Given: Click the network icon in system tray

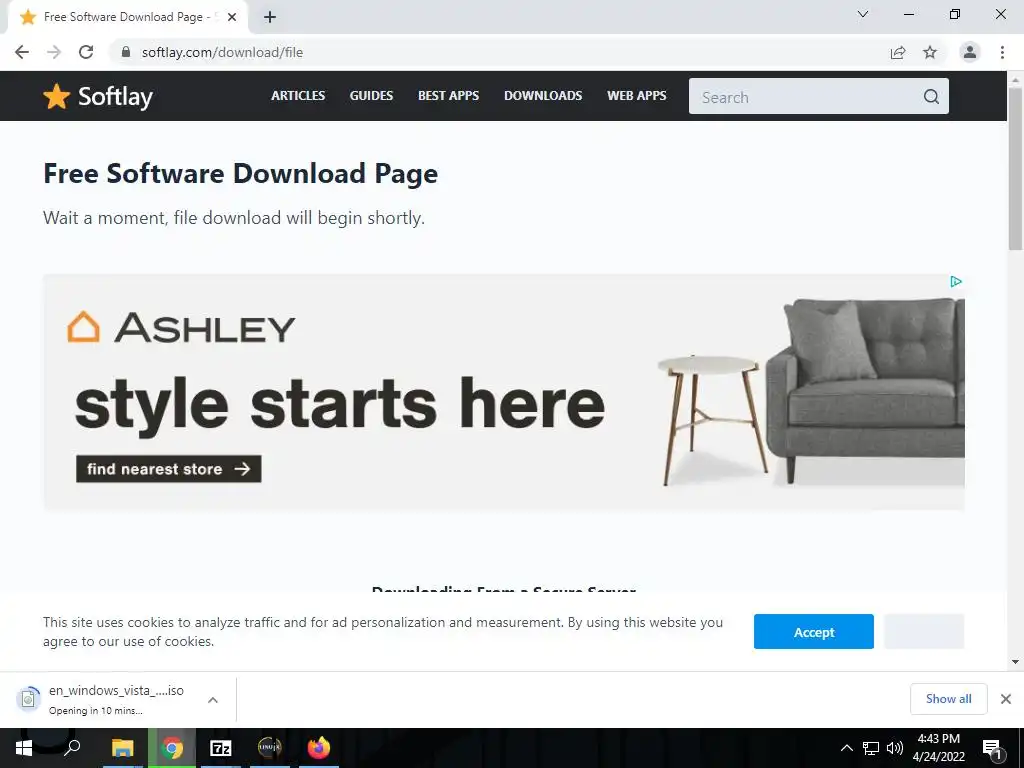Looking at the screenshot, I should pos(871,748).
